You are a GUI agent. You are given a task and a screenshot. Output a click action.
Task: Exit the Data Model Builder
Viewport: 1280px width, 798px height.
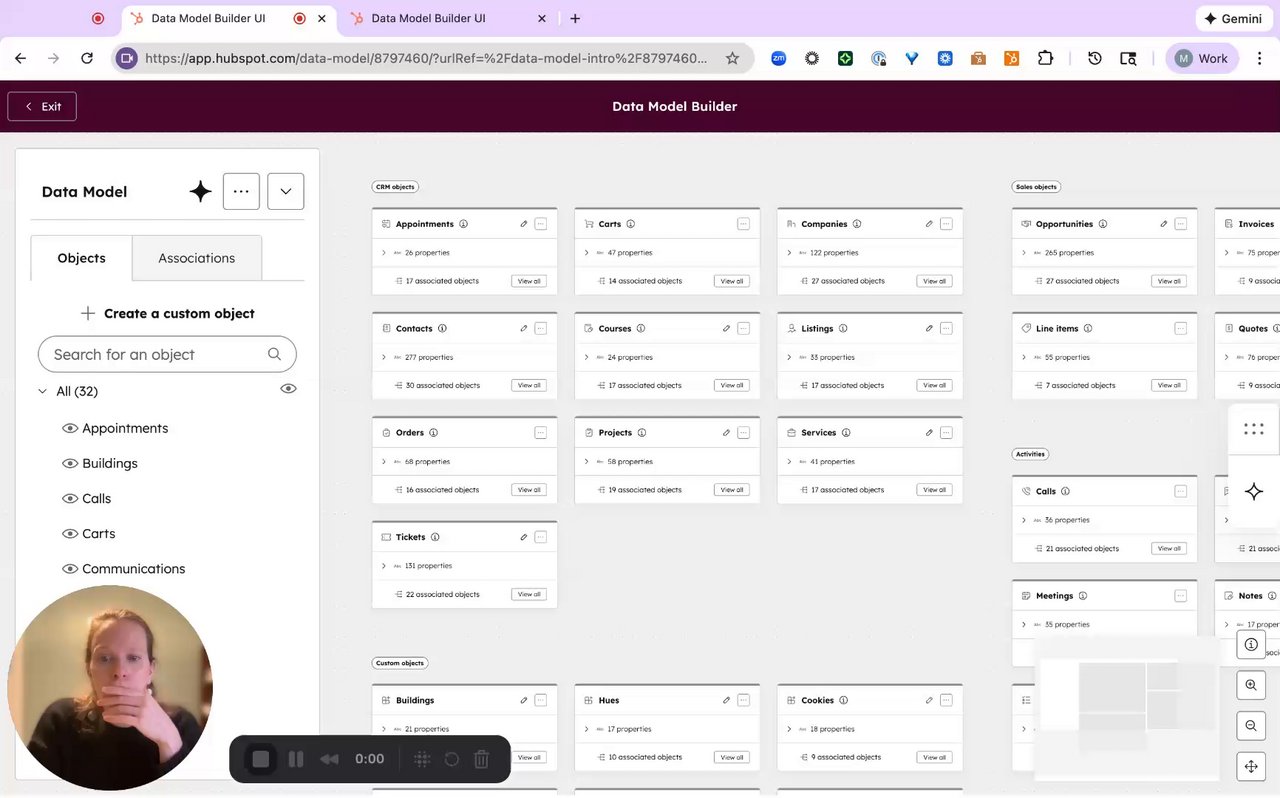click(x=42, y=106)
